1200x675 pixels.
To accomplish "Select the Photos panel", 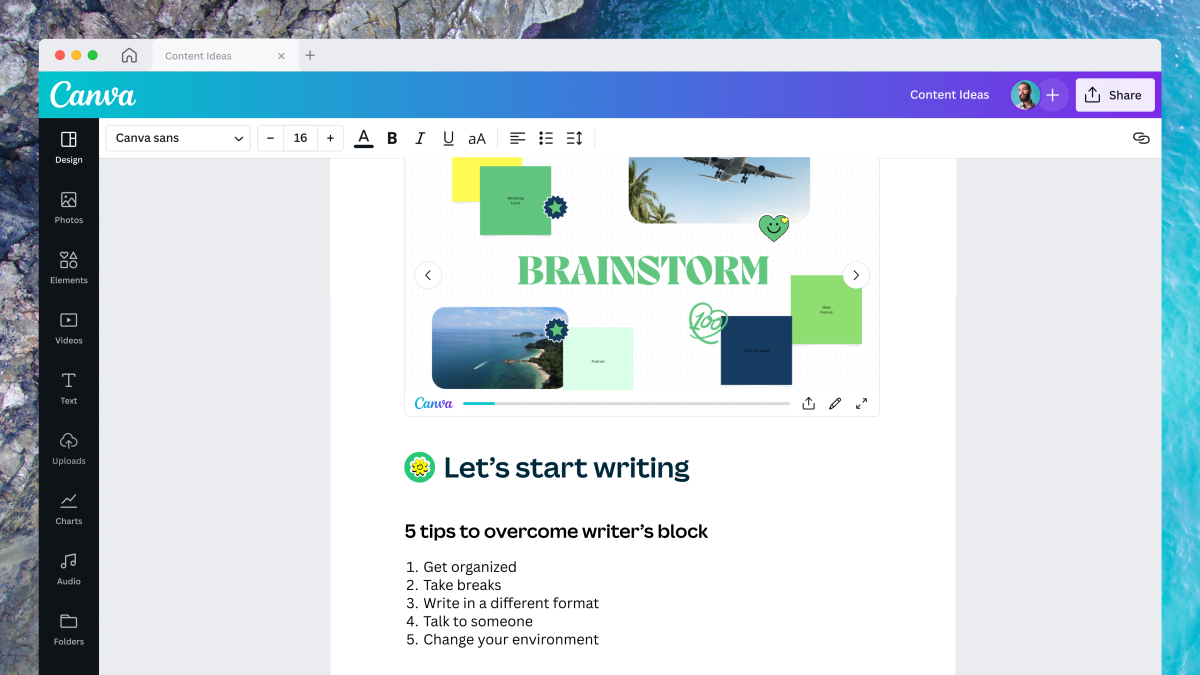I will [x=68, y=205].
